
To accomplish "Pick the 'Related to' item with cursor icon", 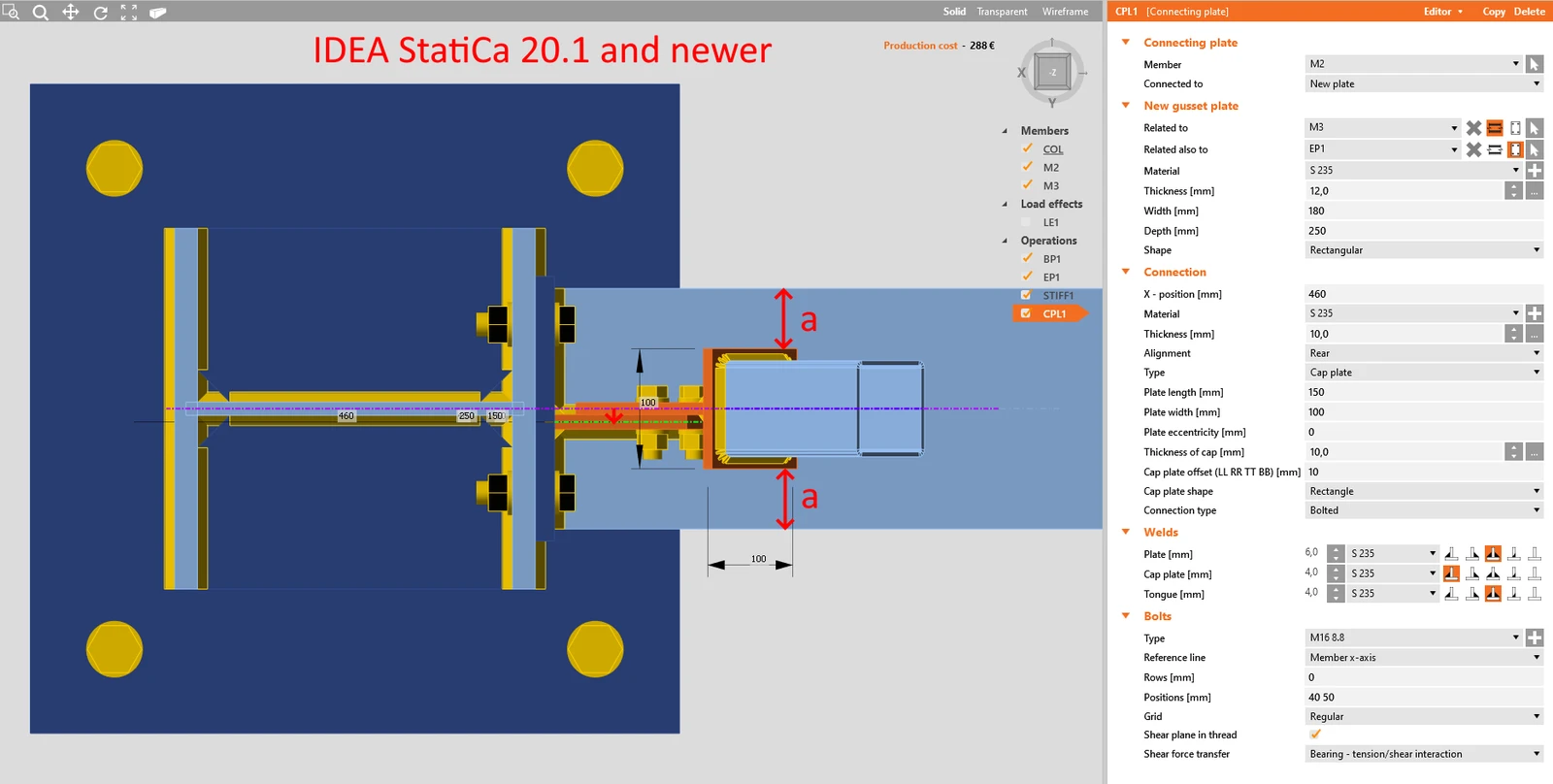I will [x=1535, y=128].
